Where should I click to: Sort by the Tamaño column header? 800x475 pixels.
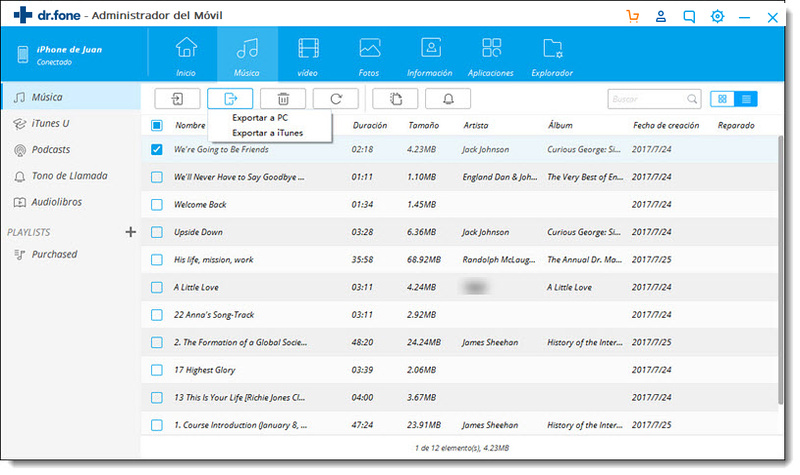click(423, 125)
